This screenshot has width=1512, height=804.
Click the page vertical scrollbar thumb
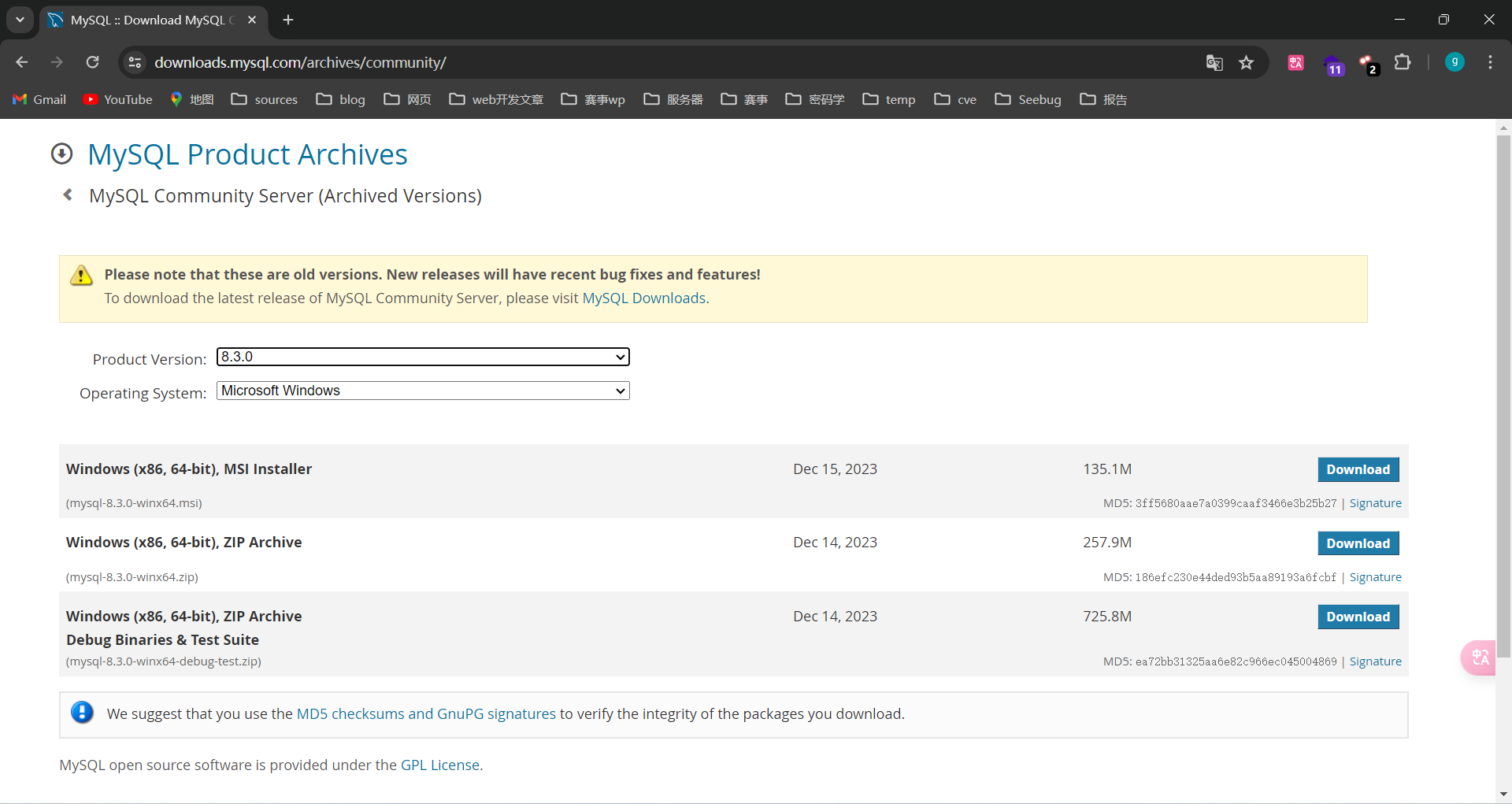(1503, 396)
